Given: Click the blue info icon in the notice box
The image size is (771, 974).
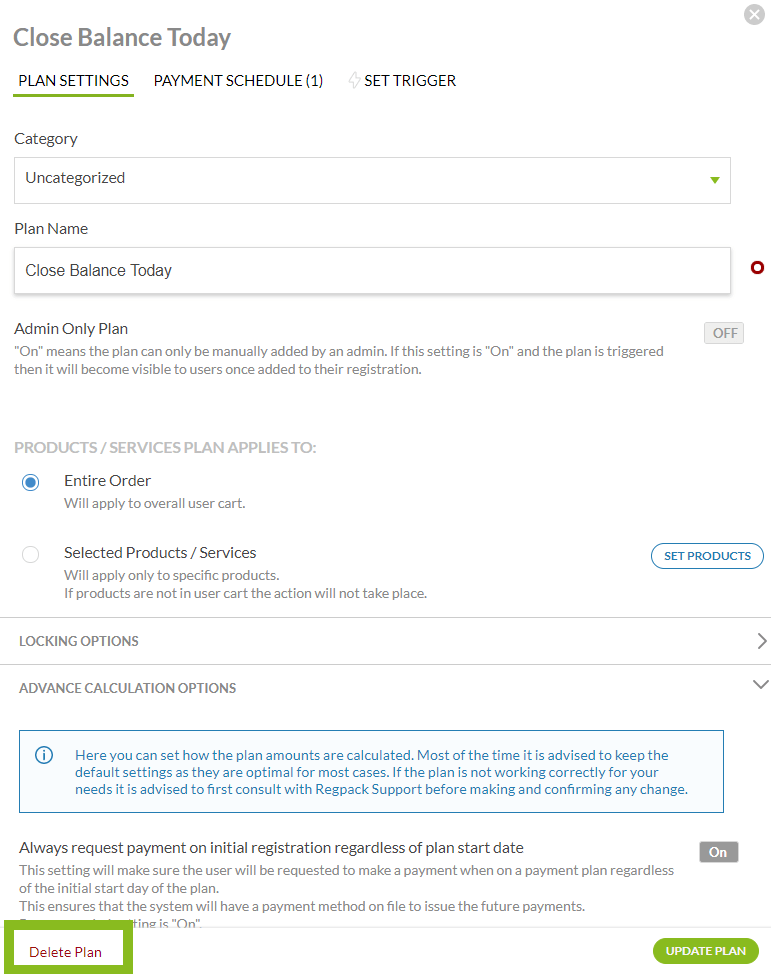Looking at the screenshot, I should 44,755.
